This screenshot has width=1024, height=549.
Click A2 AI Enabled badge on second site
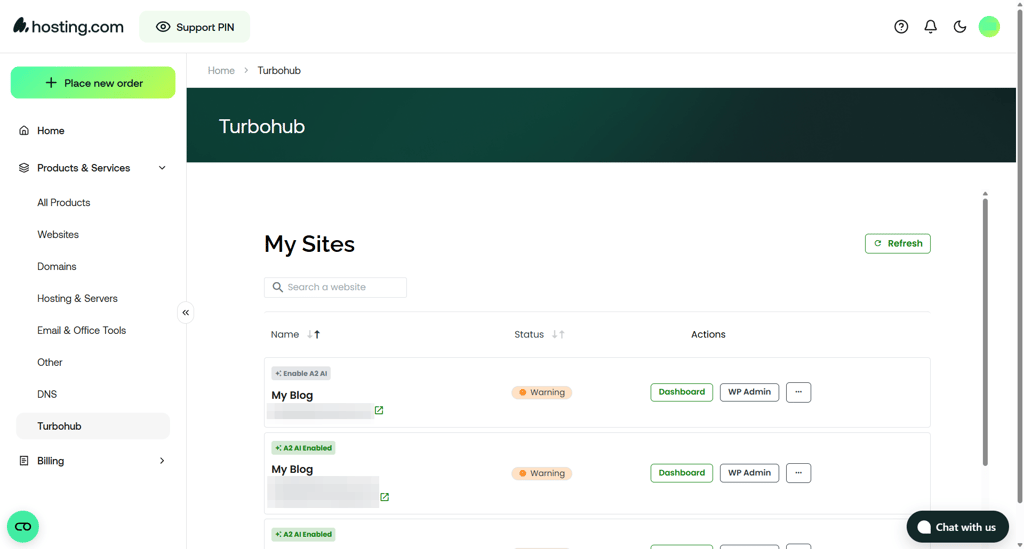(304, 448)
